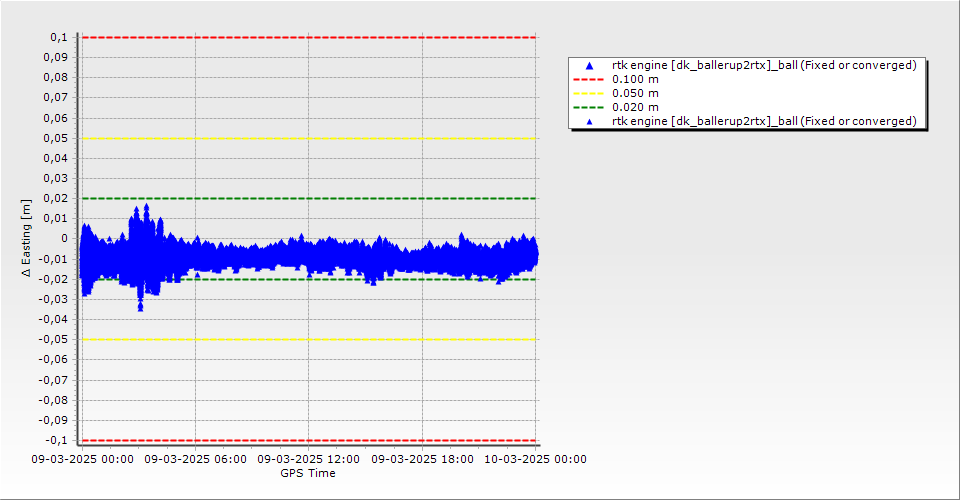Click the 09-03-2025 18:00 time label
The height and width of the screenshot is (500, 960).
[x=422, y=459]
